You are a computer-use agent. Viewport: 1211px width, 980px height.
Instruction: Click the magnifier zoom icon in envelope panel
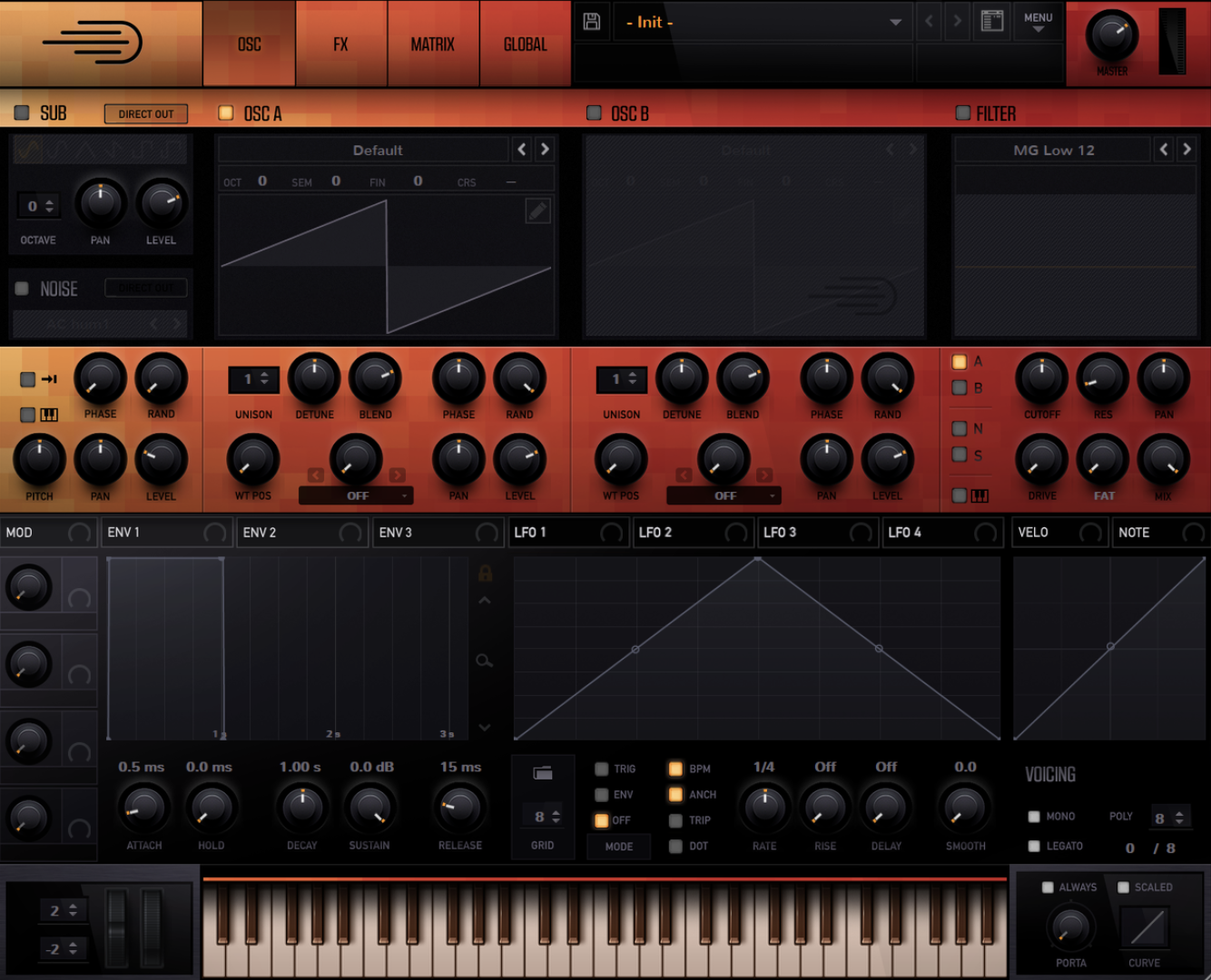[485, 661]
